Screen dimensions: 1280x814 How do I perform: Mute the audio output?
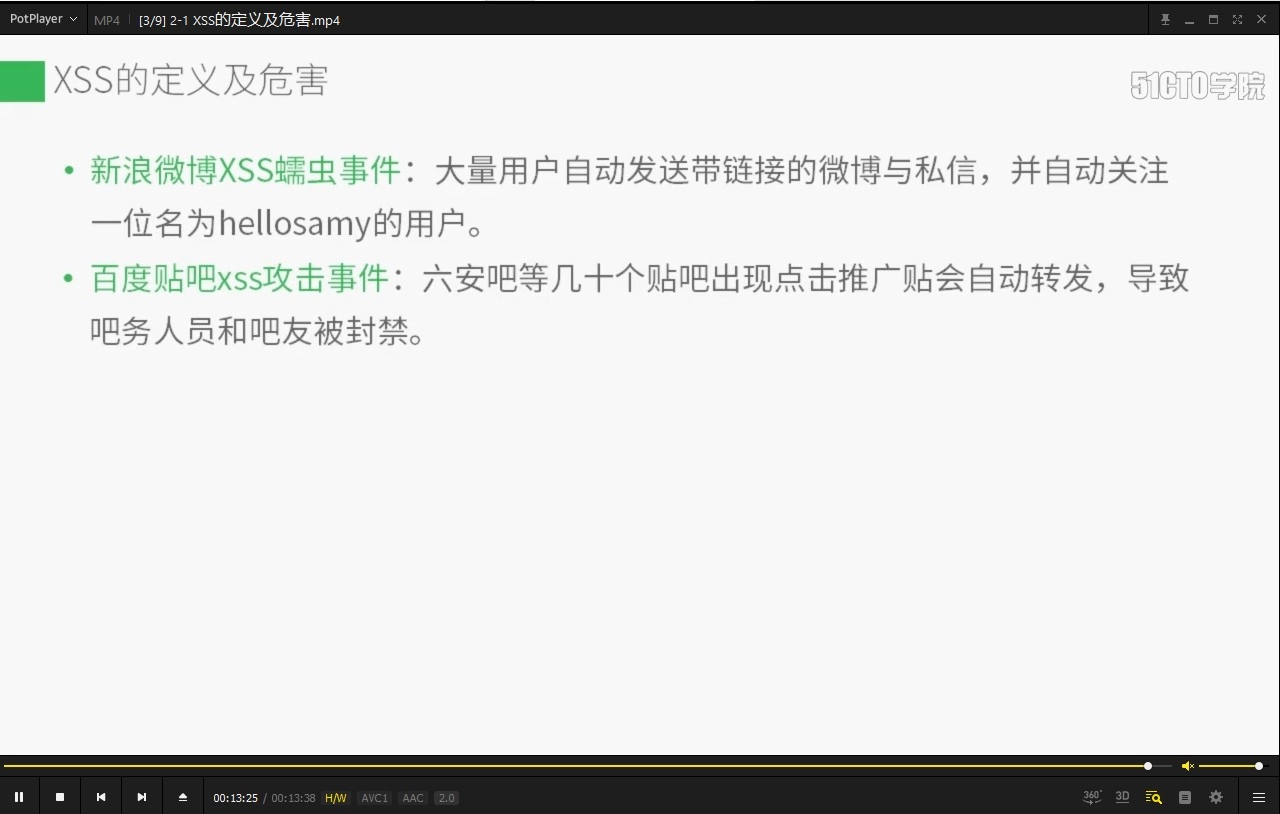(1188, 766)
